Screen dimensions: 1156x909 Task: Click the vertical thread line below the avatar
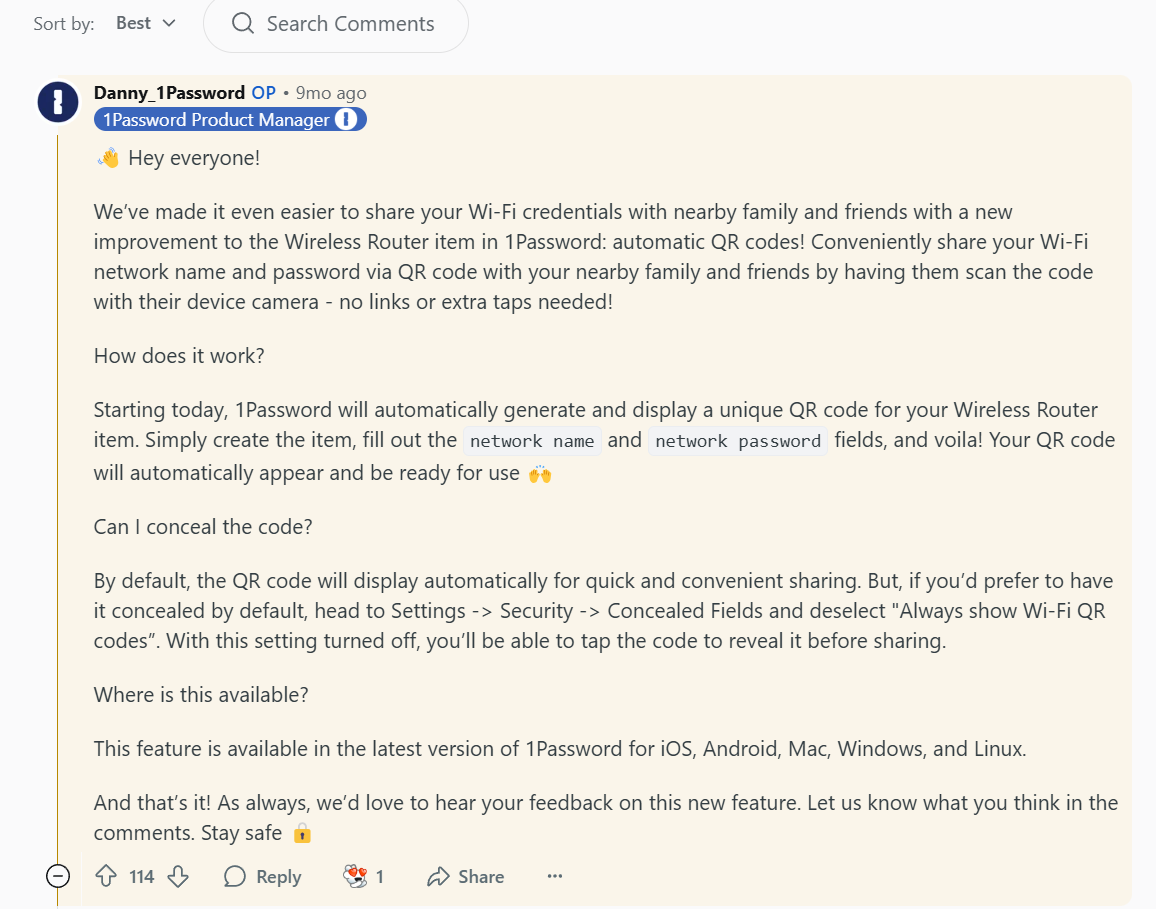58,500
